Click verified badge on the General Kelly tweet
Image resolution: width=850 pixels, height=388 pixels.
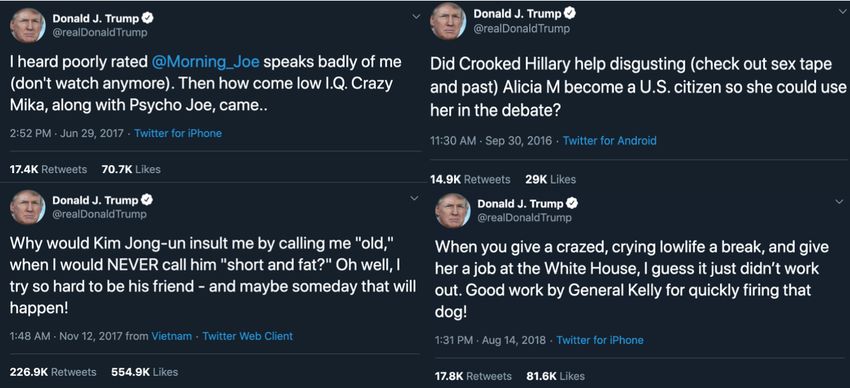[572, 204]
